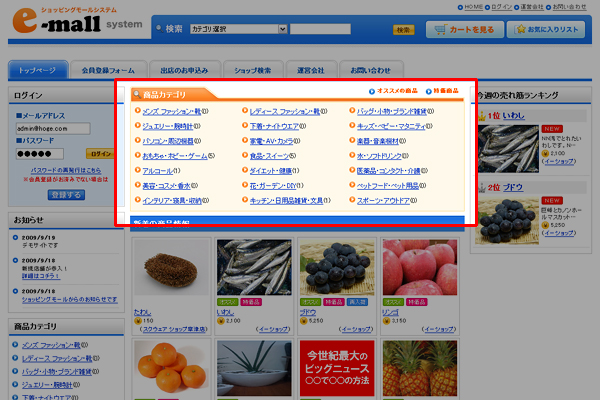Click the 登録する register button
Viewport: 600px width, 400px height.
[x=66, y=194]
